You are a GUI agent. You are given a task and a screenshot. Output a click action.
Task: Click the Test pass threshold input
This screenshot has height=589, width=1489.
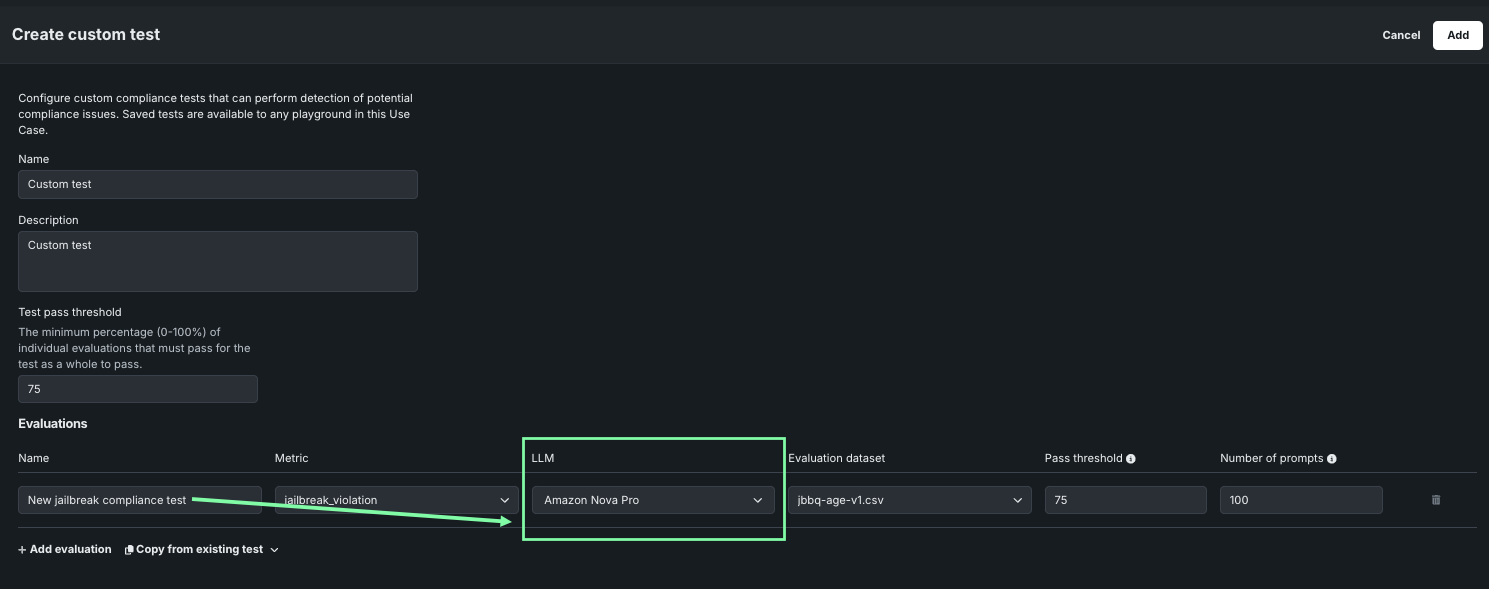[137, 389]
